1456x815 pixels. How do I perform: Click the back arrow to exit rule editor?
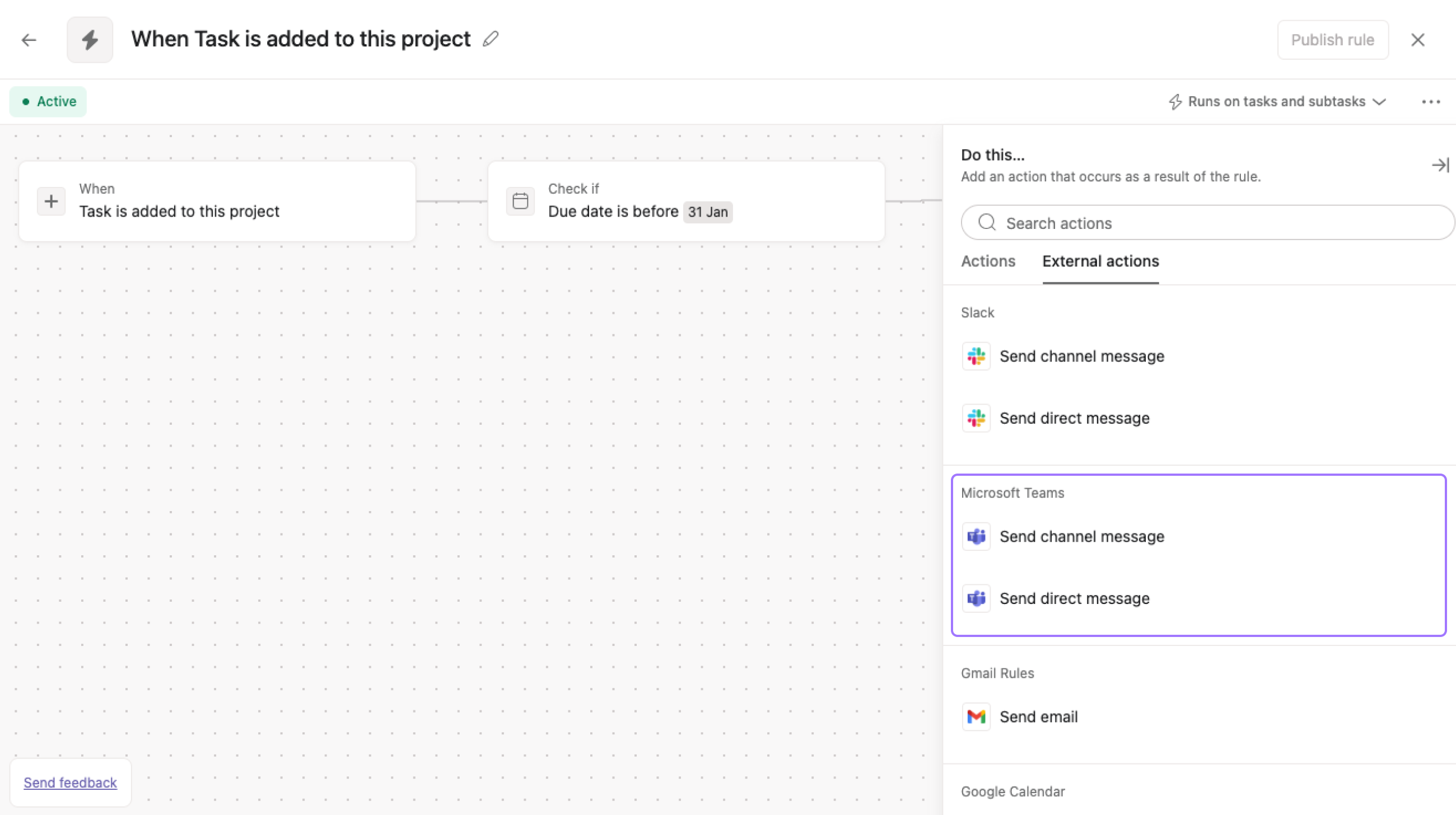coord(29,40)
